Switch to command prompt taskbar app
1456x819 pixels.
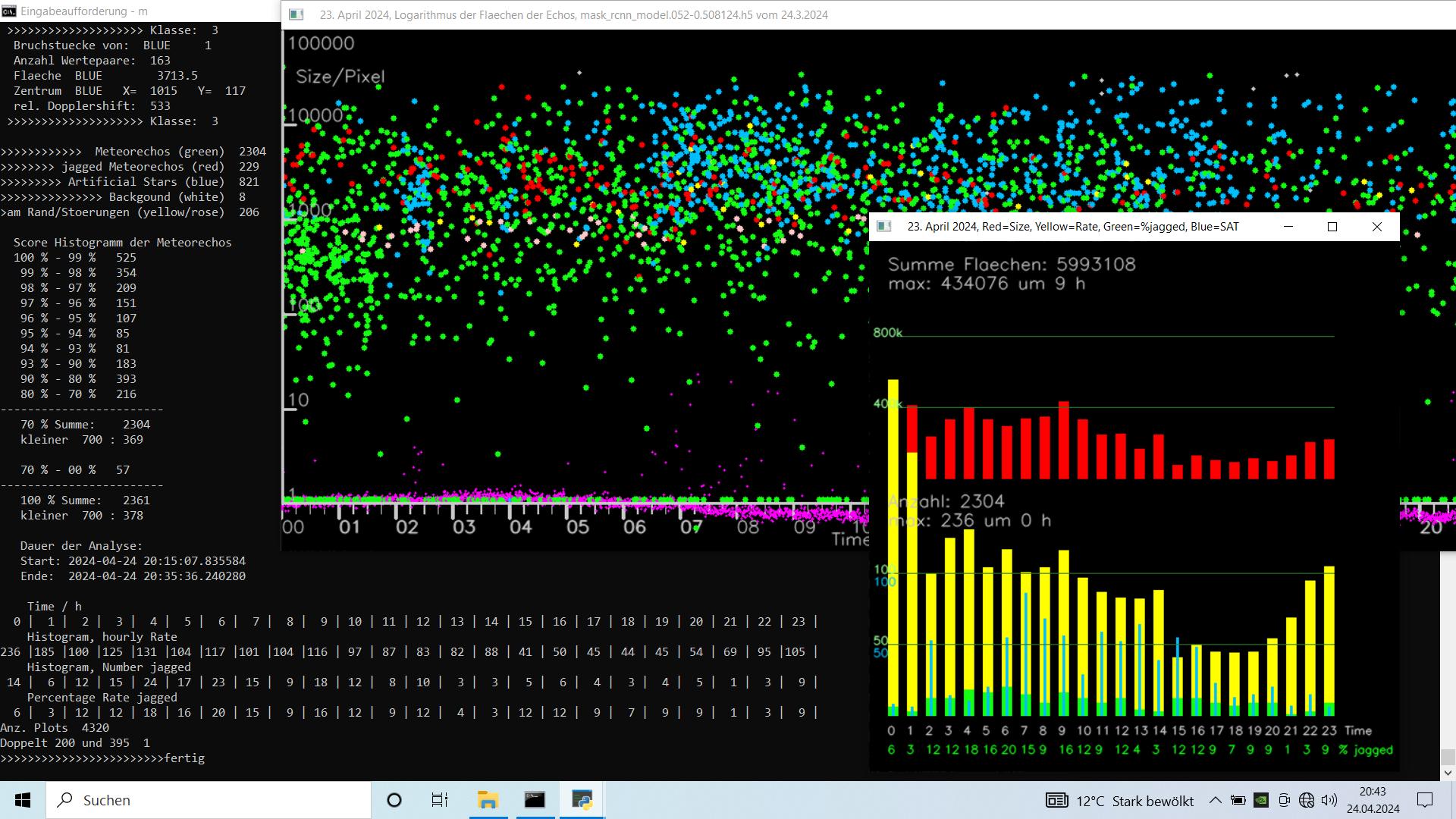click(x=535, y=800)
